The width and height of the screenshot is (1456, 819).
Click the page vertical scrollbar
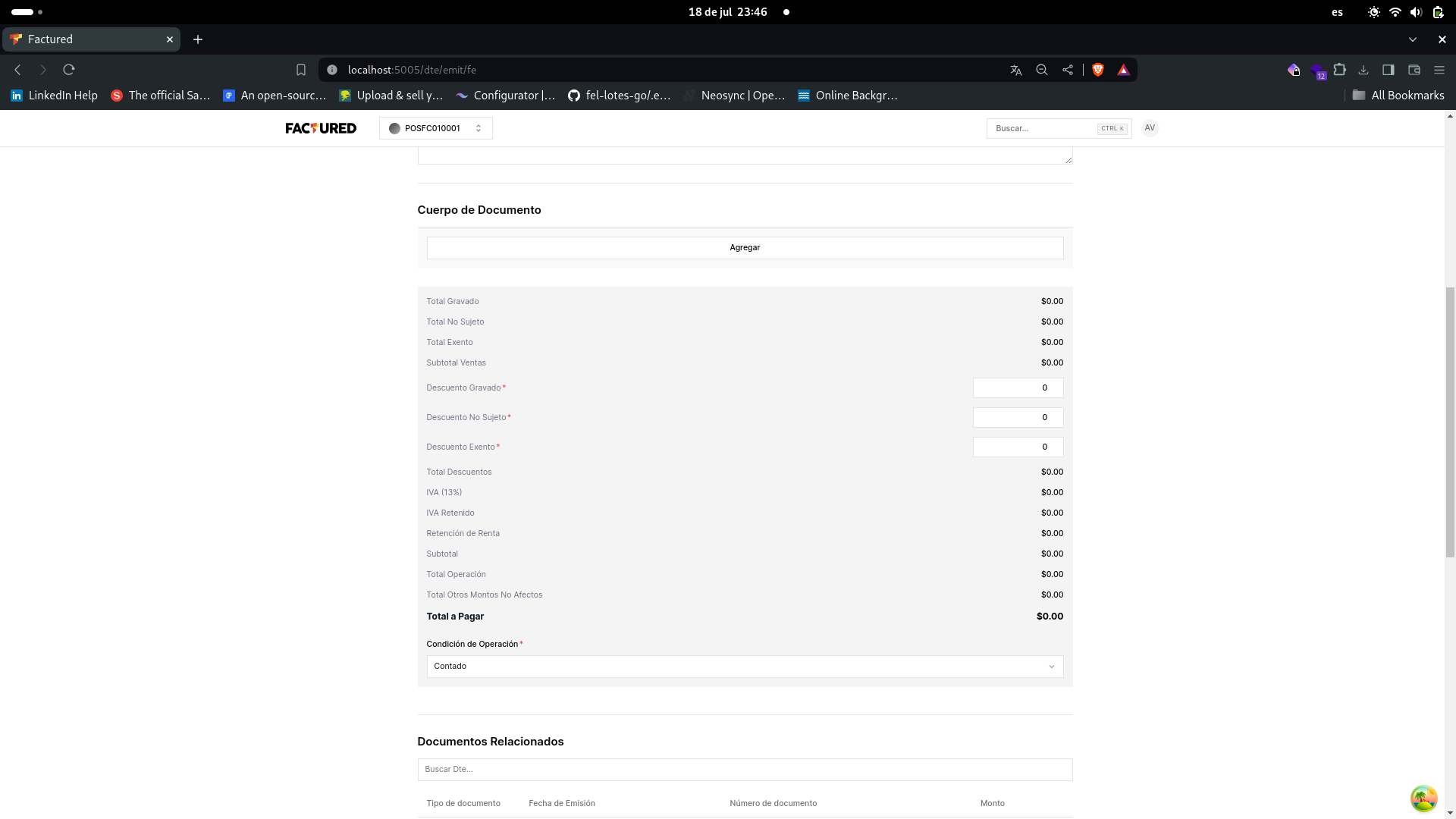click(1450, 422)
